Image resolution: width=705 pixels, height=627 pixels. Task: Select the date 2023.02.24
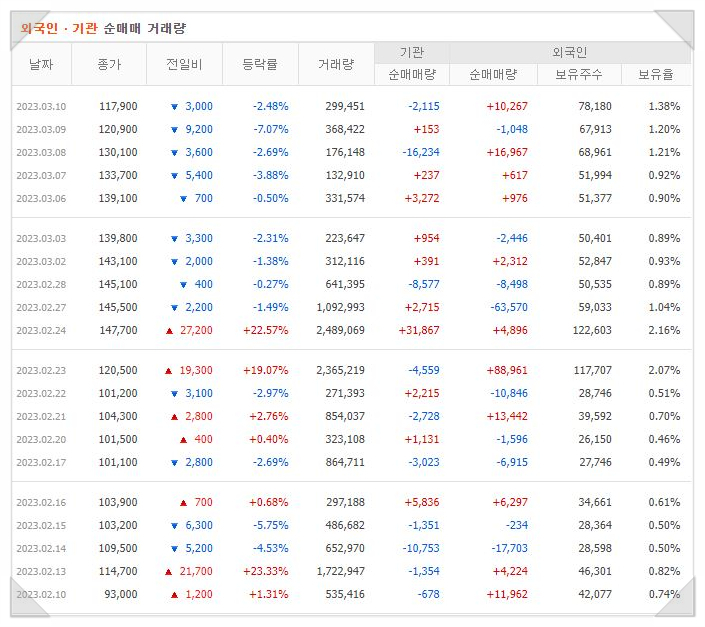tap(41, 330)
